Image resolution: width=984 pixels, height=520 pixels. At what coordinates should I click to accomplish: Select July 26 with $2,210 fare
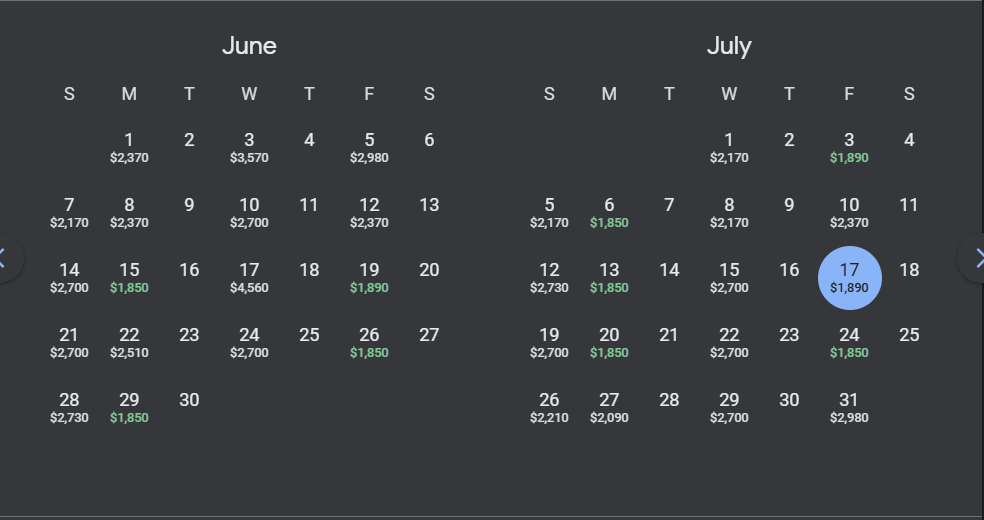[x=549, y=407]
